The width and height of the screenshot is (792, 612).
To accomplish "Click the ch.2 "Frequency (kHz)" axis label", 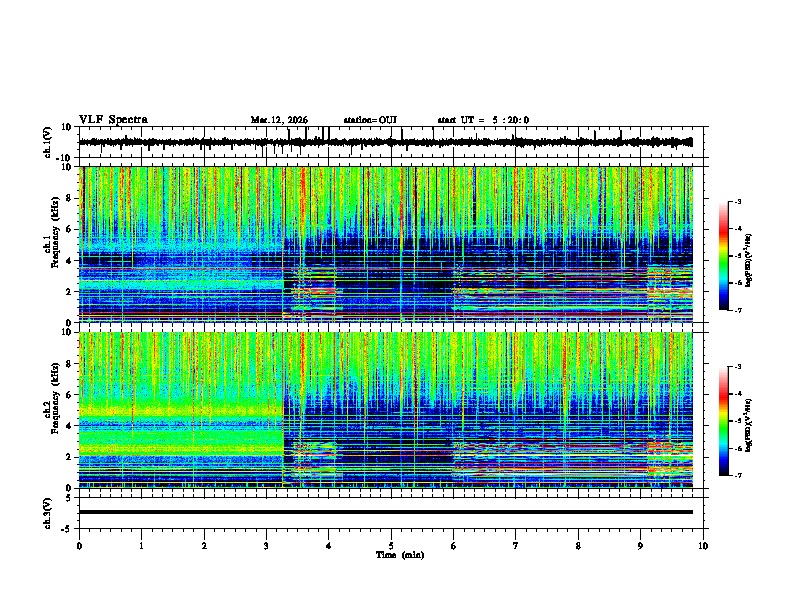I will 55,398.
